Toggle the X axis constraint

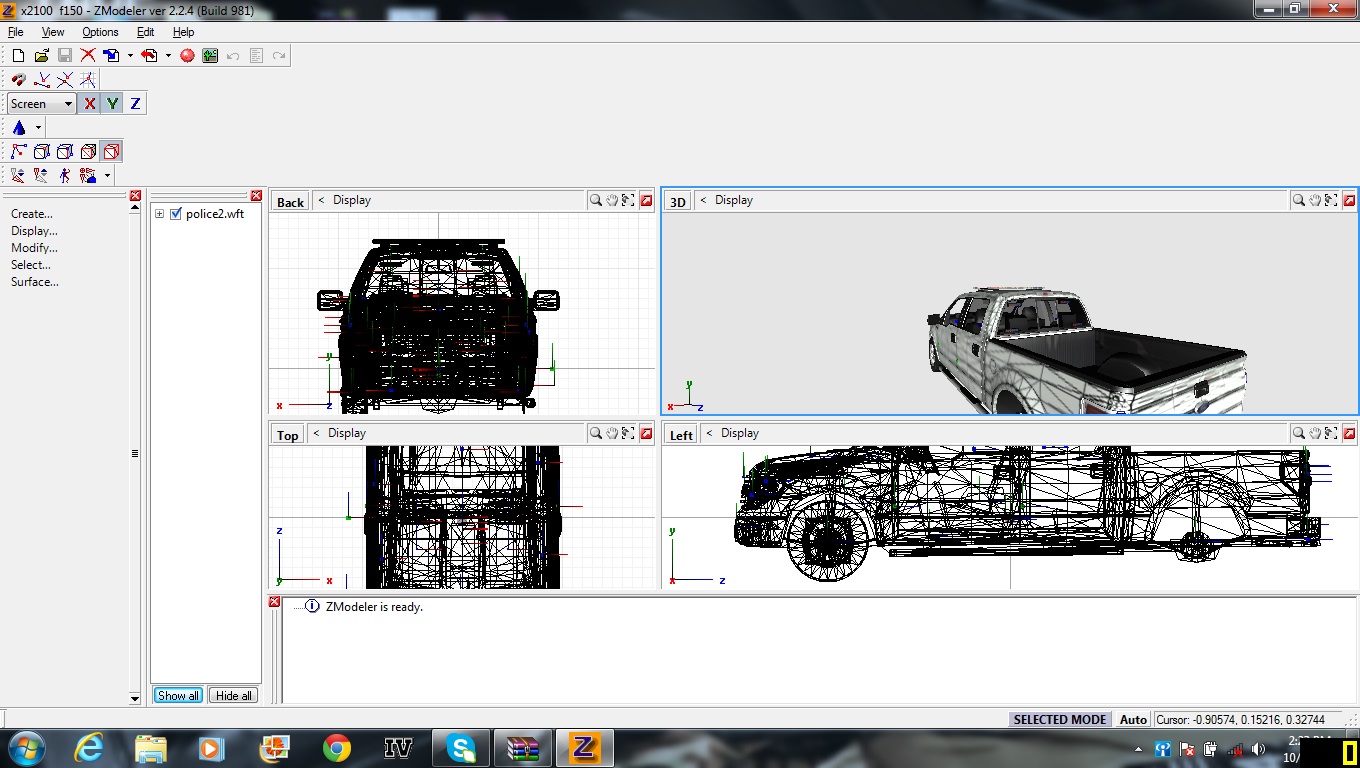90,104
